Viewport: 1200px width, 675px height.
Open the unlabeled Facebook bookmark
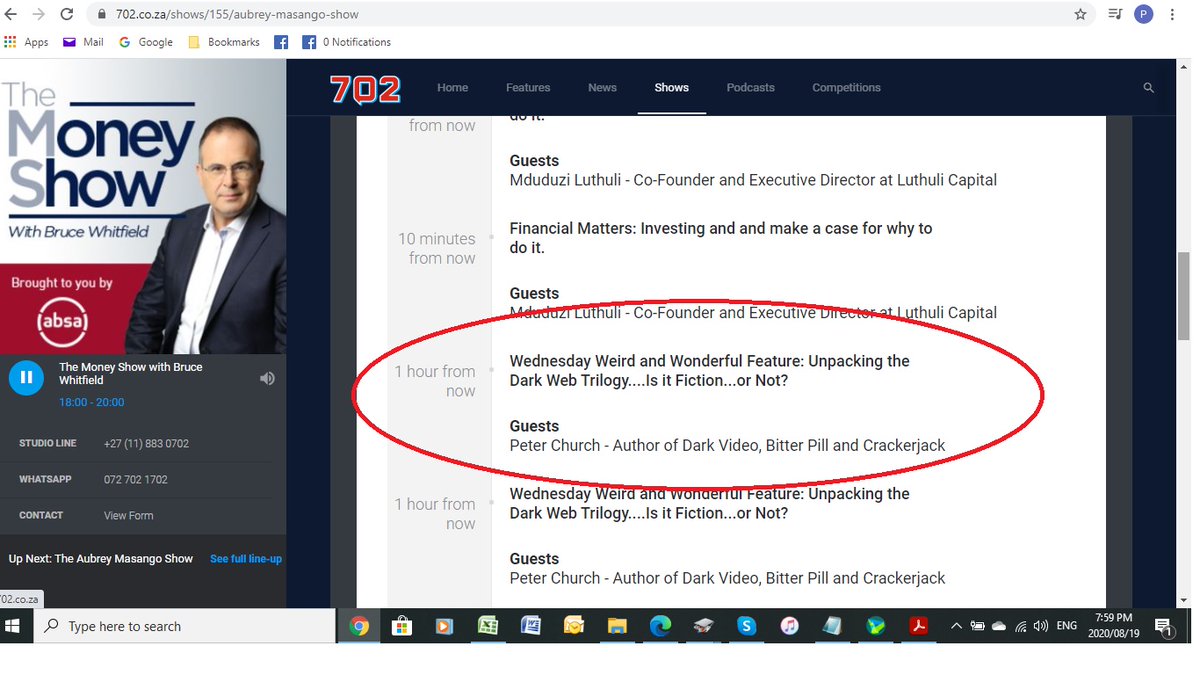(x=281, y=42)
